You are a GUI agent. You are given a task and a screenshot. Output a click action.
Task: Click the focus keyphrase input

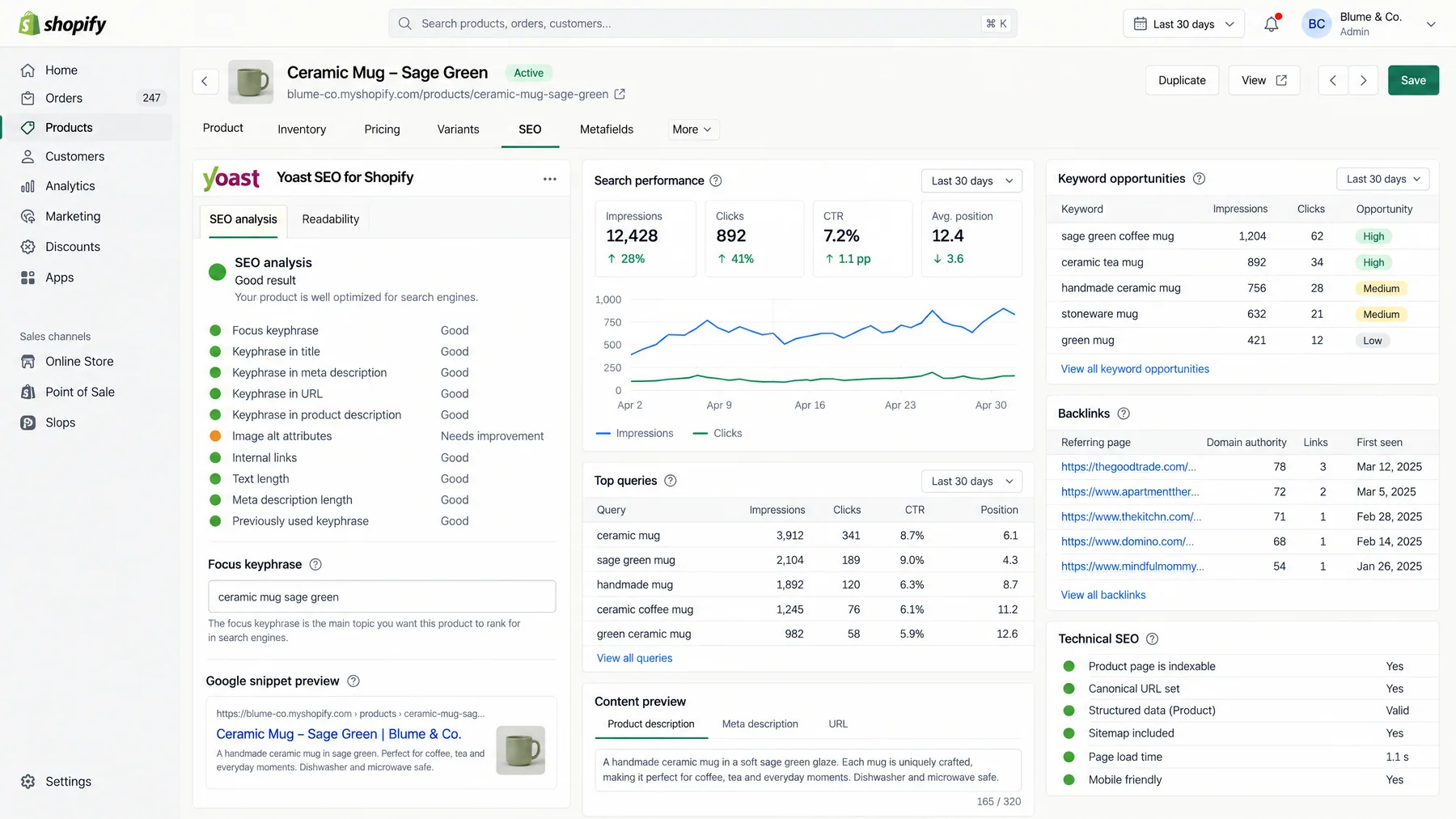pyautogui.click(x=382, y=597)
